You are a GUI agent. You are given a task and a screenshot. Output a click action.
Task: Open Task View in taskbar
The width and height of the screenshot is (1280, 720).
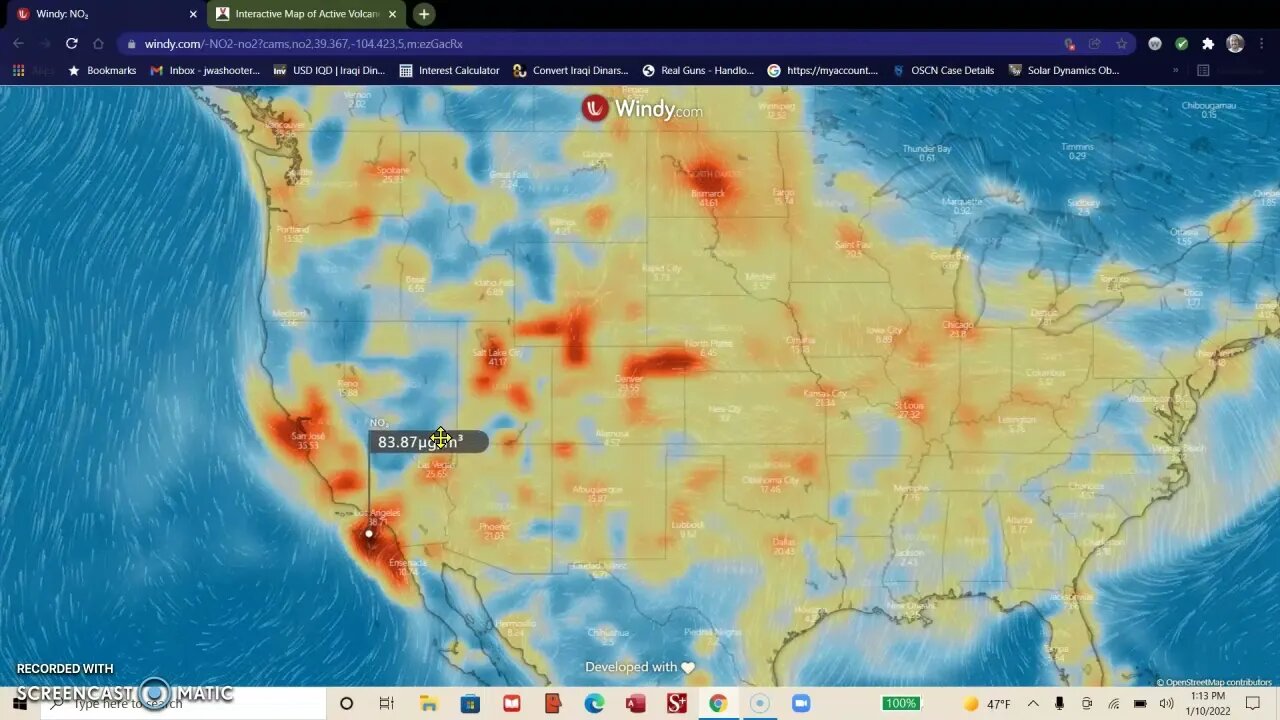click(386, 704)
